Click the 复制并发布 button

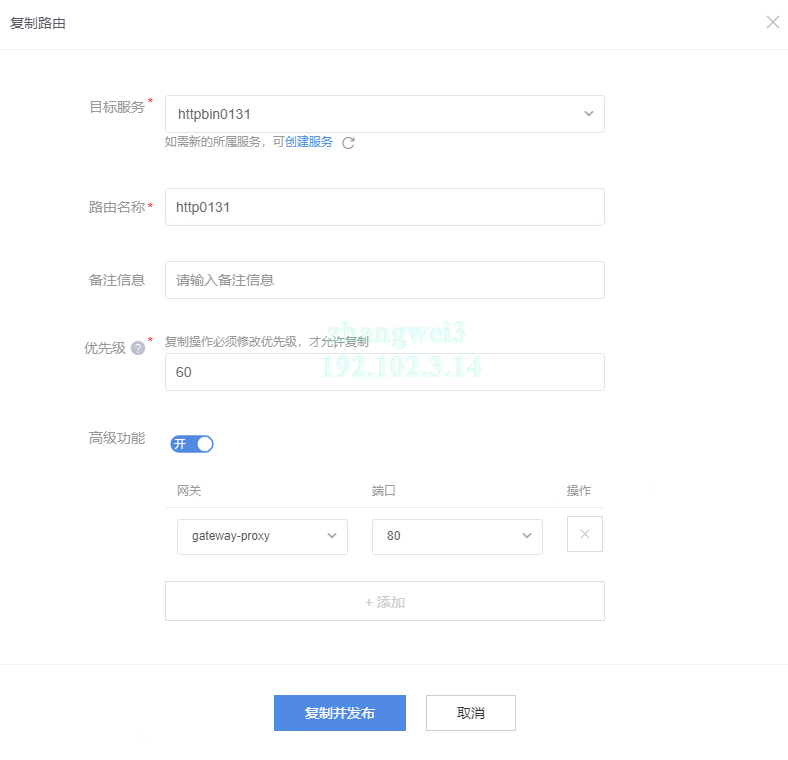click(x=340, y=713)
